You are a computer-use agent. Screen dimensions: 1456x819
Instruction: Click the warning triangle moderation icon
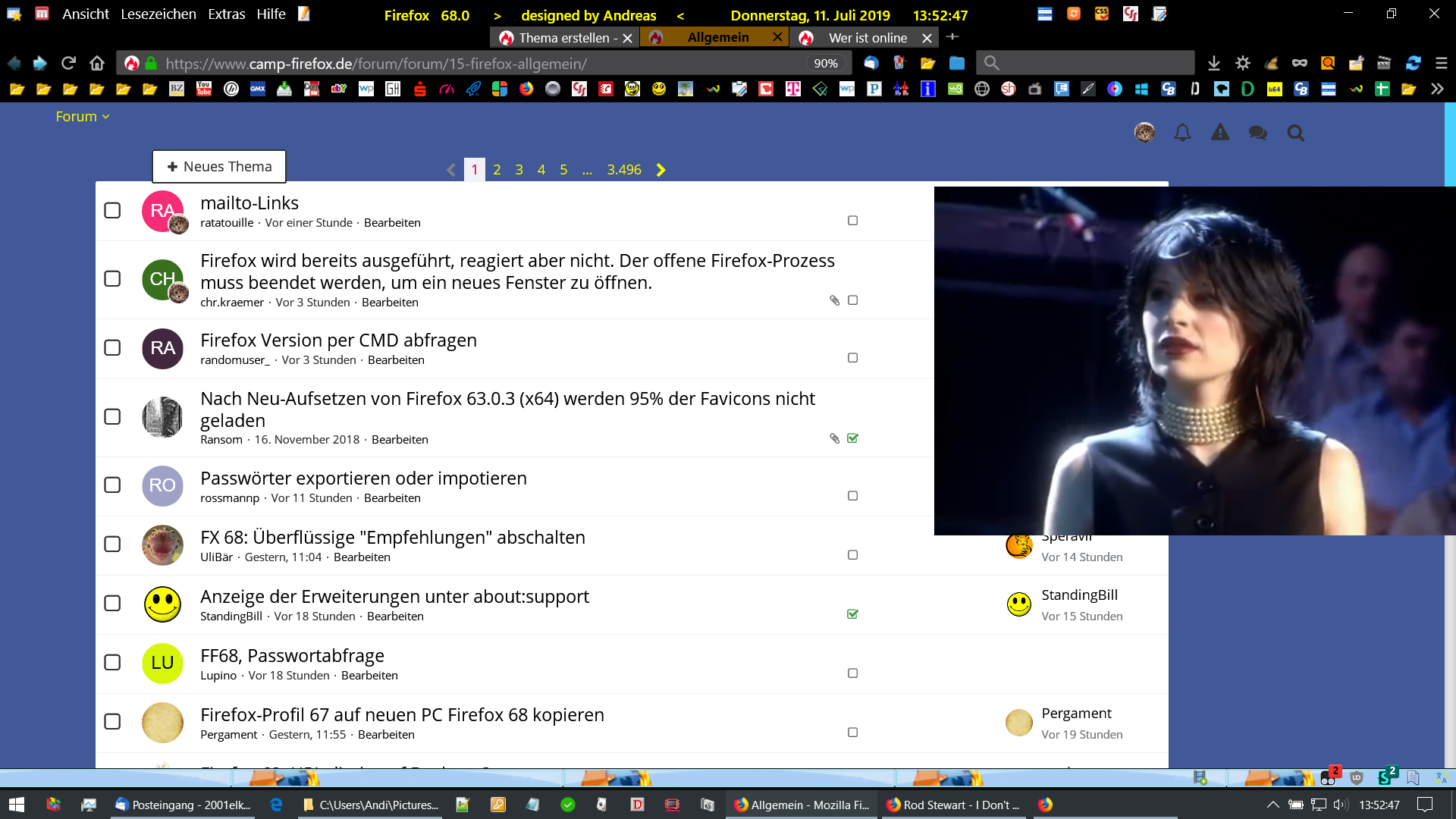coord(1219,133)
